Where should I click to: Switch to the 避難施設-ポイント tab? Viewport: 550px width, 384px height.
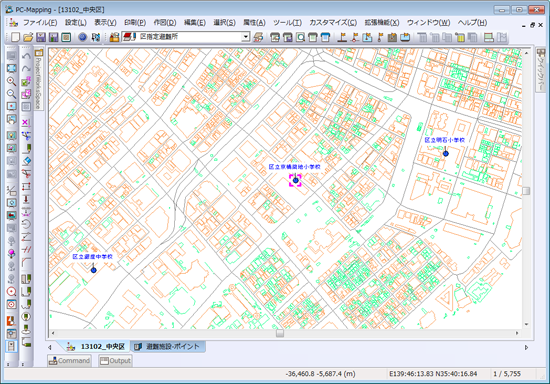(x=168, y=346)
